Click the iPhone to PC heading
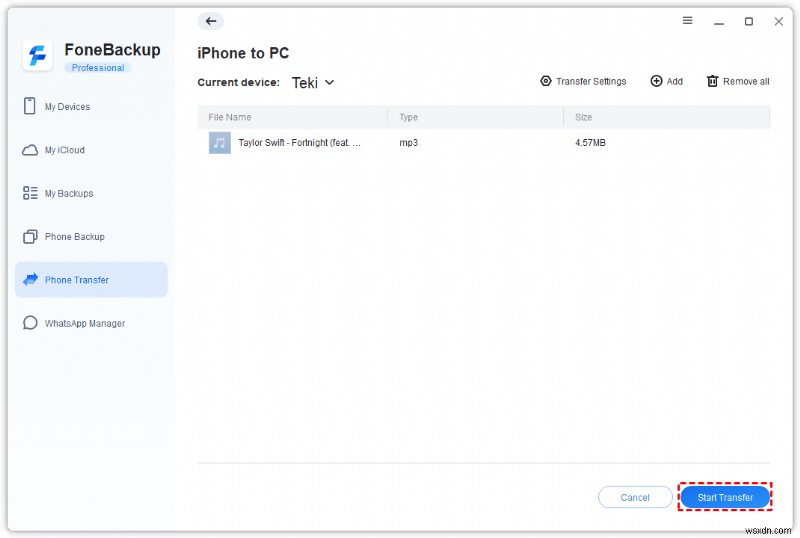 [x=243, y=53]
